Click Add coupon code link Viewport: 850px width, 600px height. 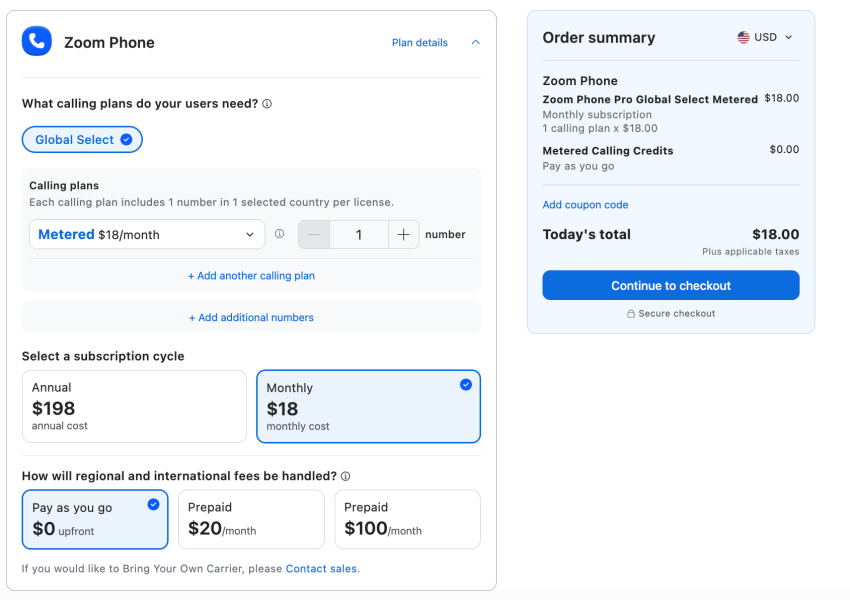pos(585,205)
